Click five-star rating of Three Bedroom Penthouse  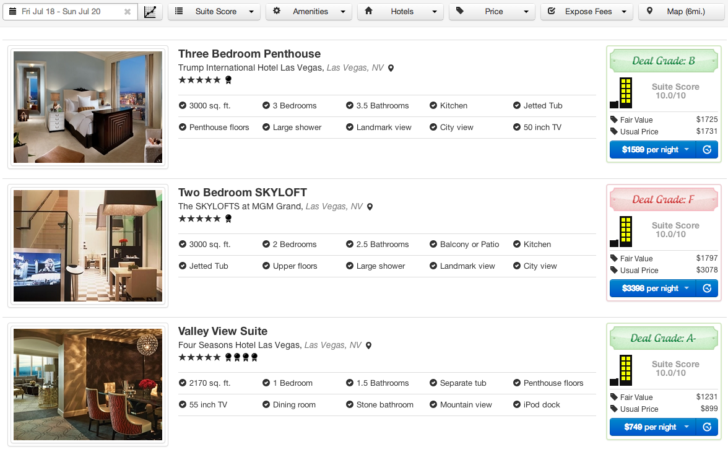[x=200, y=80]
